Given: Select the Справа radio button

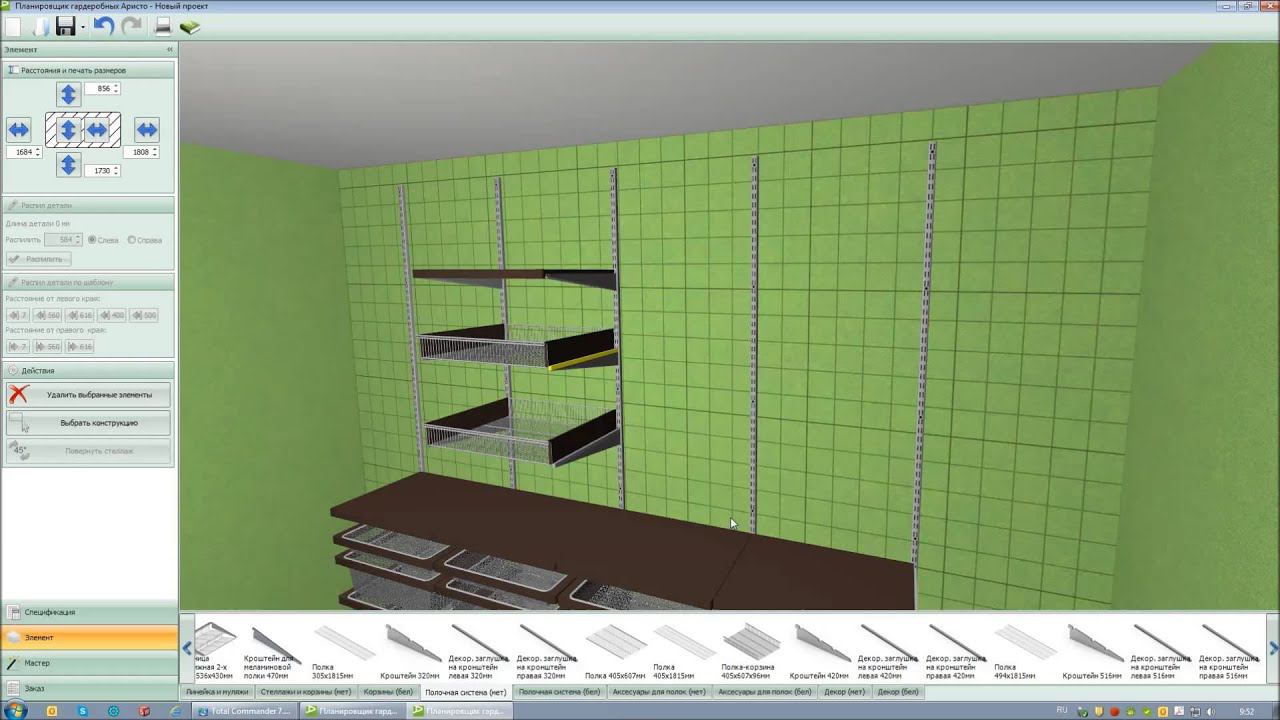Looking at the screenshot, I should click(x=130, y=240).
